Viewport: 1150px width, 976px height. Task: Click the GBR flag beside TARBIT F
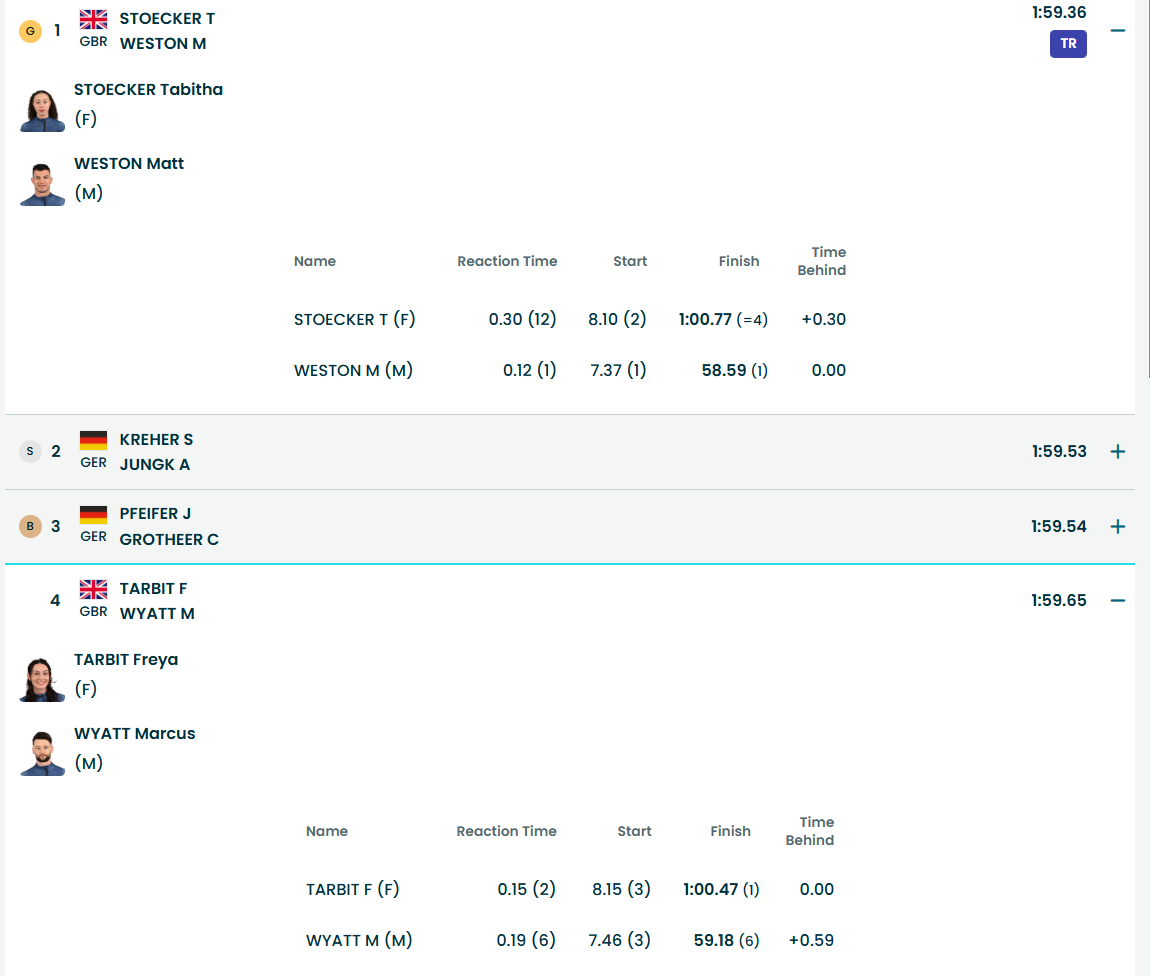(x=93, y=589)
